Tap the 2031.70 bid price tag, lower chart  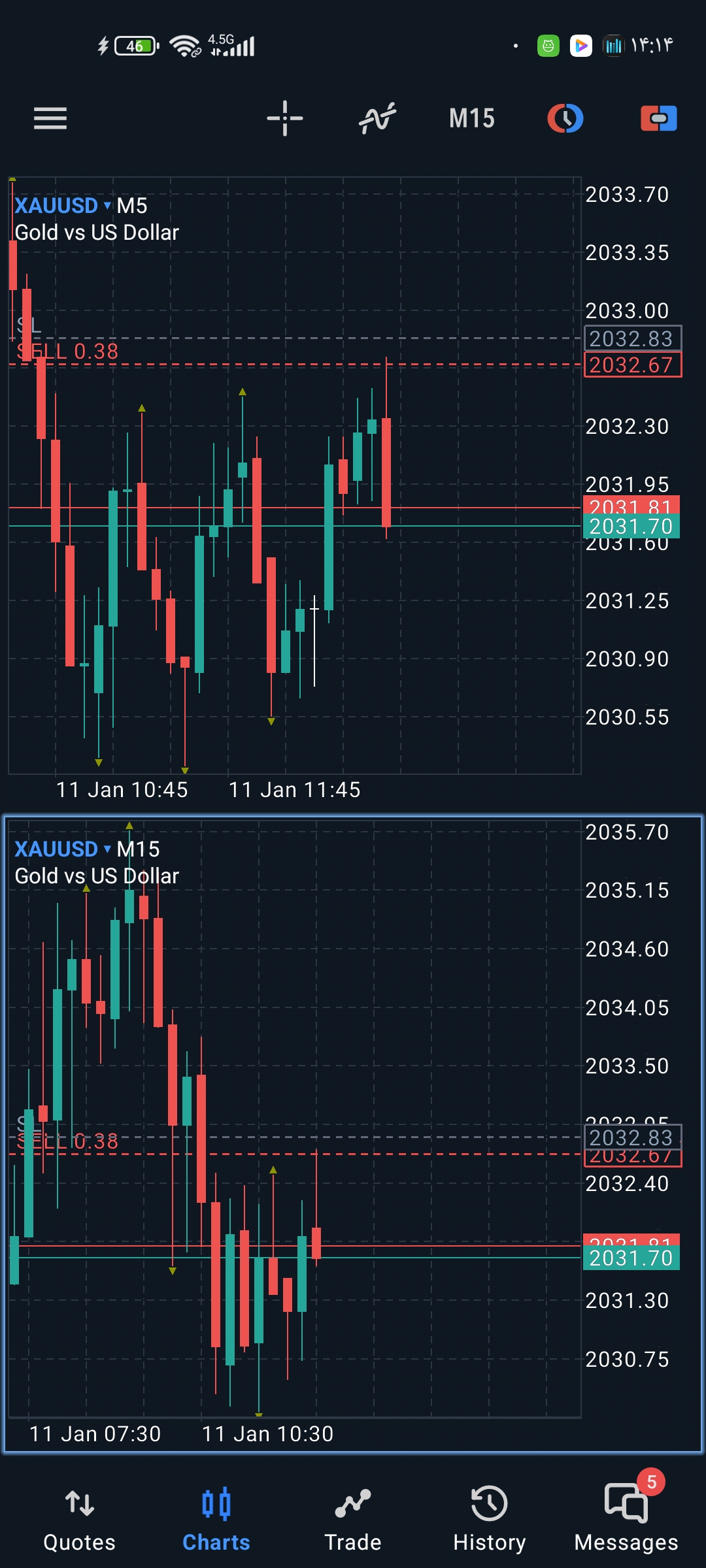(x=631, y=1258)
